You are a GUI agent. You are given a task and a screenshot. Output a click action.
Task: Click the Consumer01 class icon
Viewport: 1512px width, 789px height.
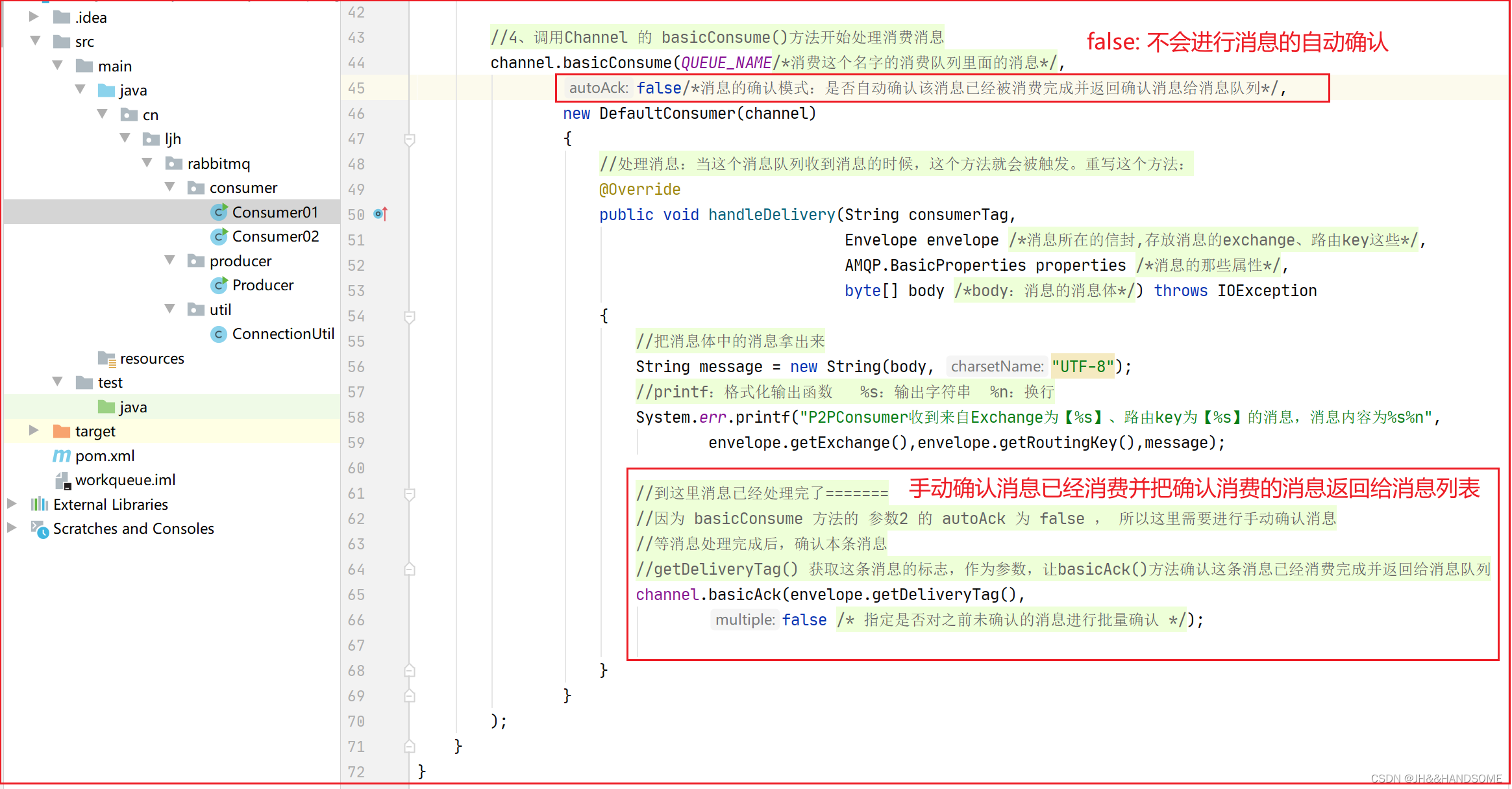click(219, 212)
